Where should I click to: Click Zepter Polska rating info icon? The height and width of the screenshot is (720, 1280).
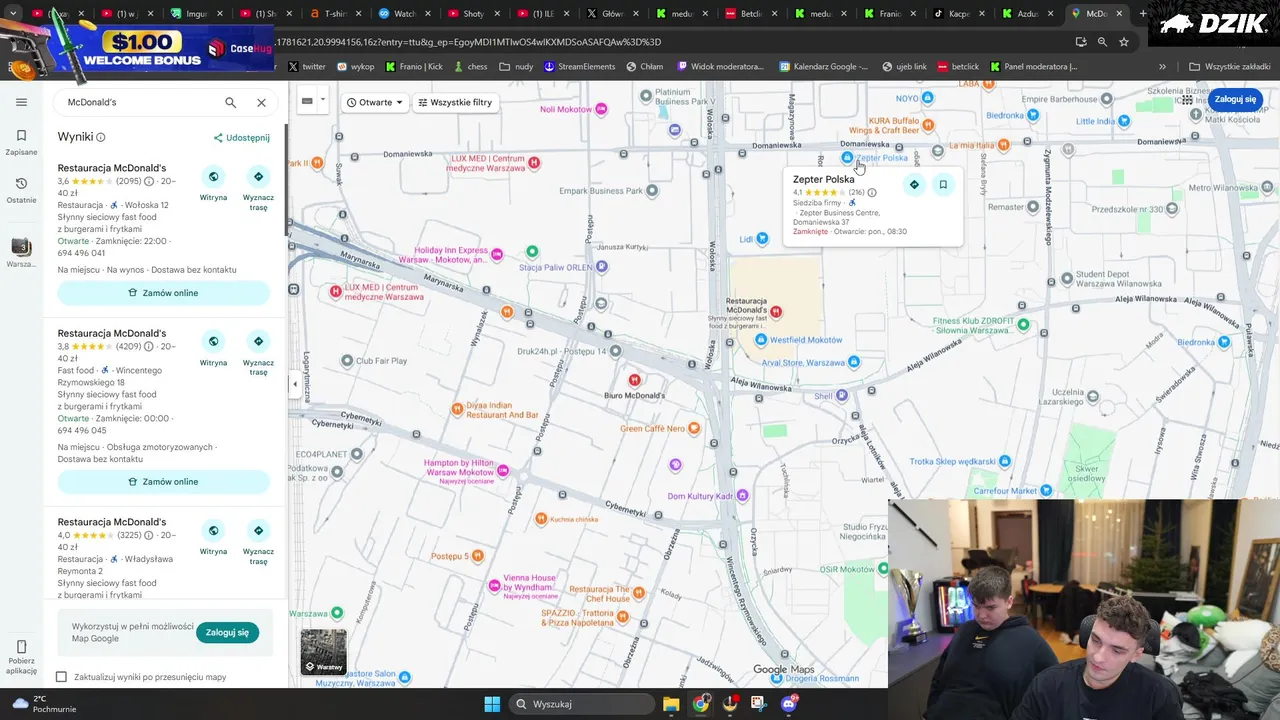coord(872,192)
